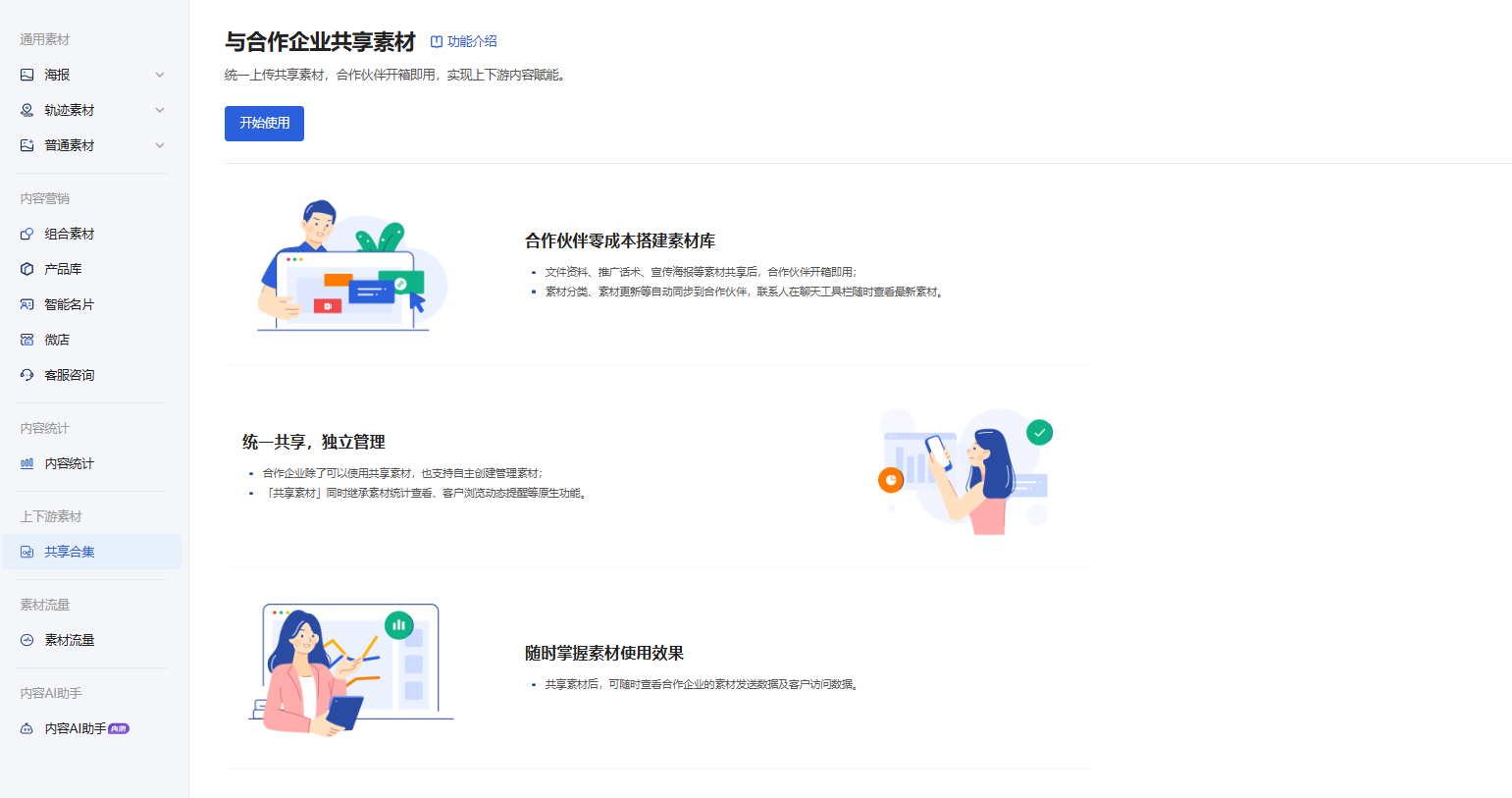Click the heading 统一共享，独立管理

coord(314,442)
